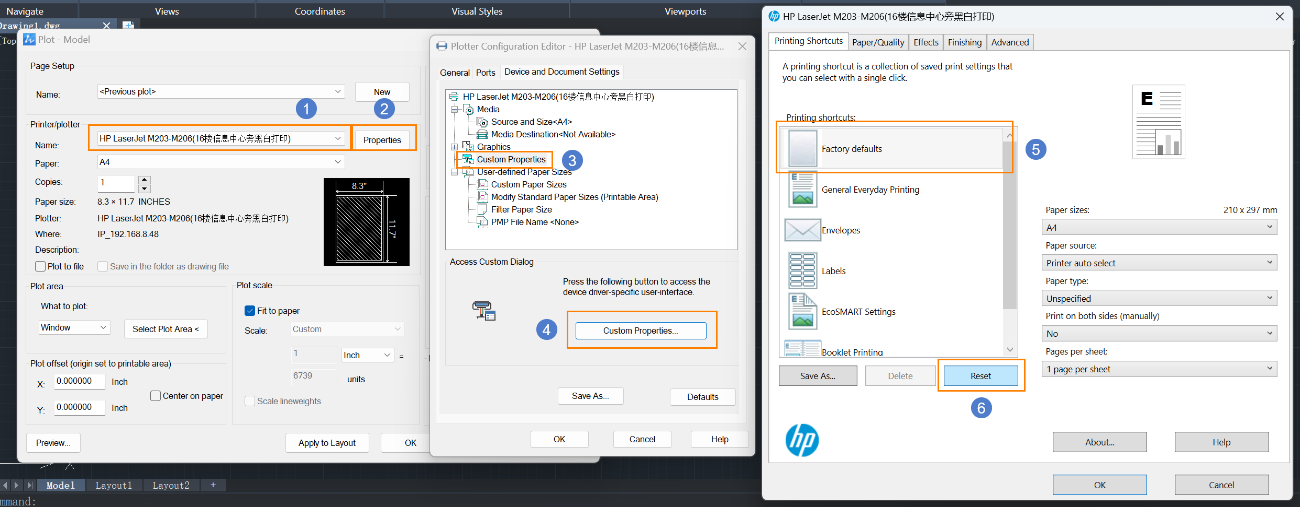Click the Properties button in Plot dialog

click(382, 139)
